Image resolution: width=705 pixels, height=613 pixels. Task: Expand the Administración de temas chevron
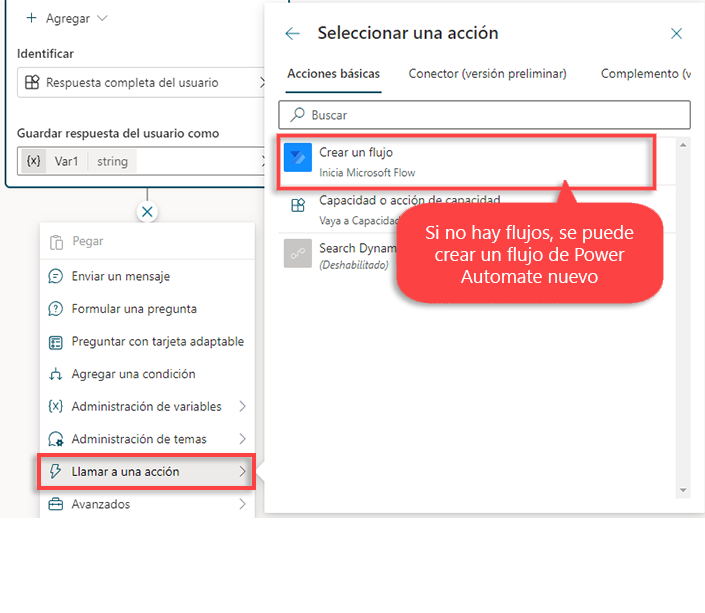242,439
